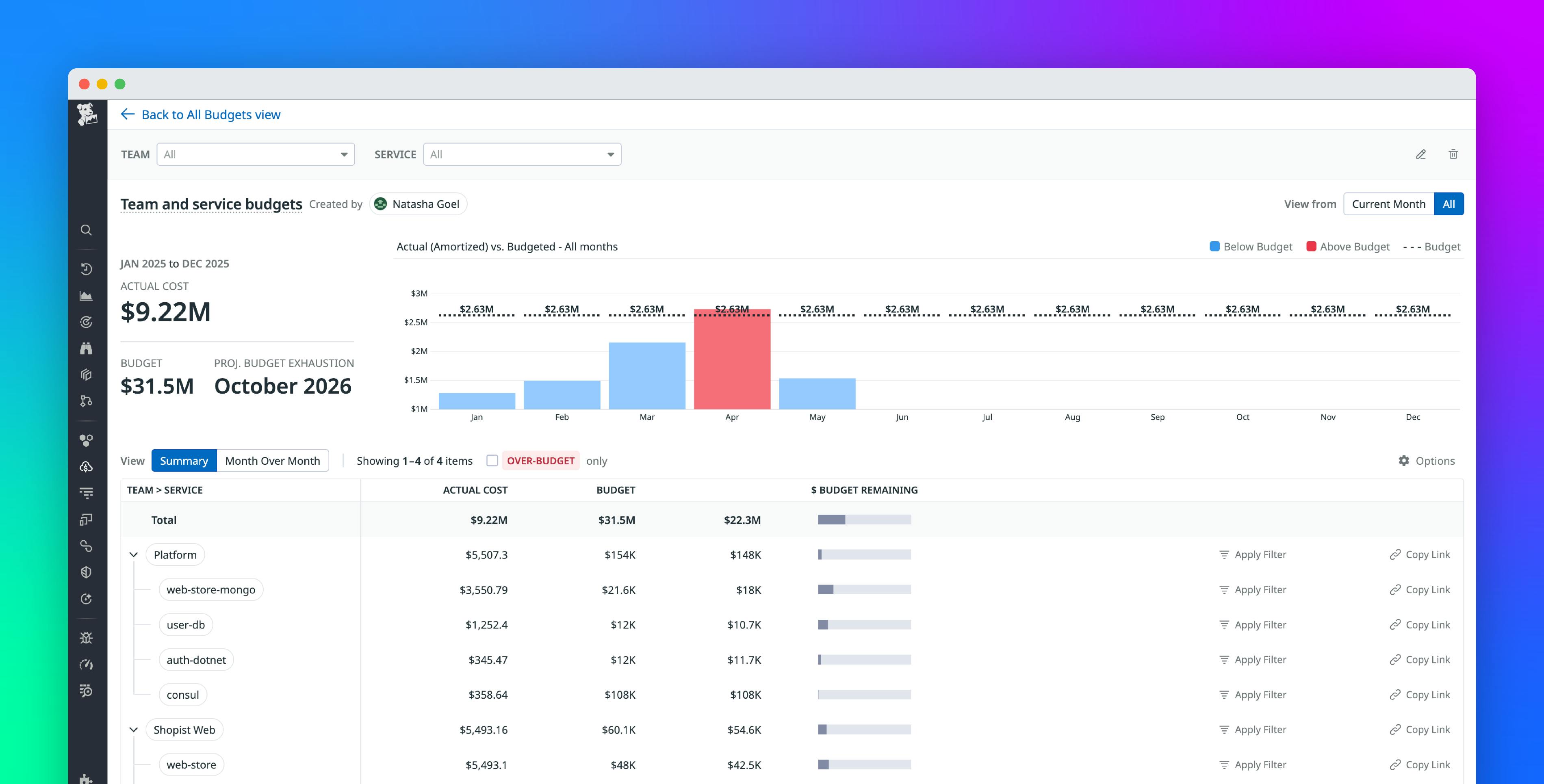Screen dimensions: 1544x784
Task: Open the SERVICE dropdown
Action: (x=521, y=154)
